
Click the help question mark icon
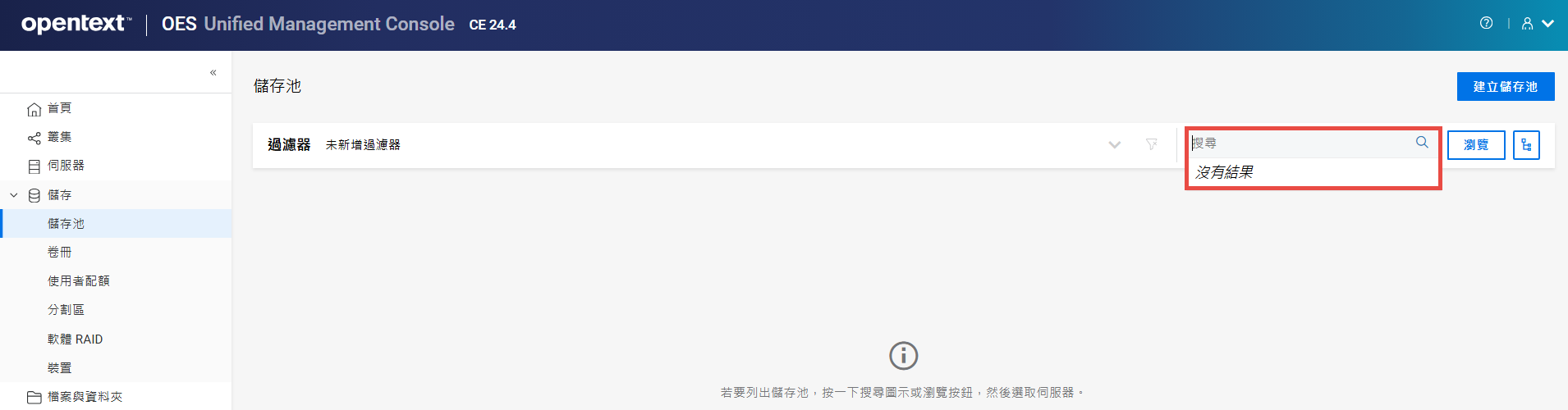(x=1486, y=23)
